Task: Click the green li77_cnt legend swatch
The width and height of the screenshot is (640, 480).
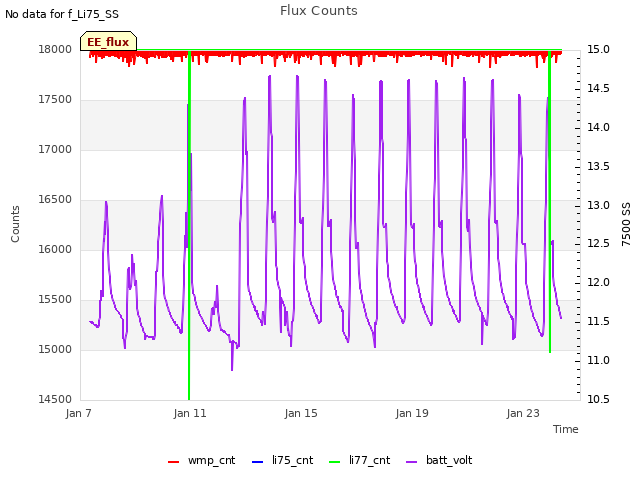Action: (335, 462)
